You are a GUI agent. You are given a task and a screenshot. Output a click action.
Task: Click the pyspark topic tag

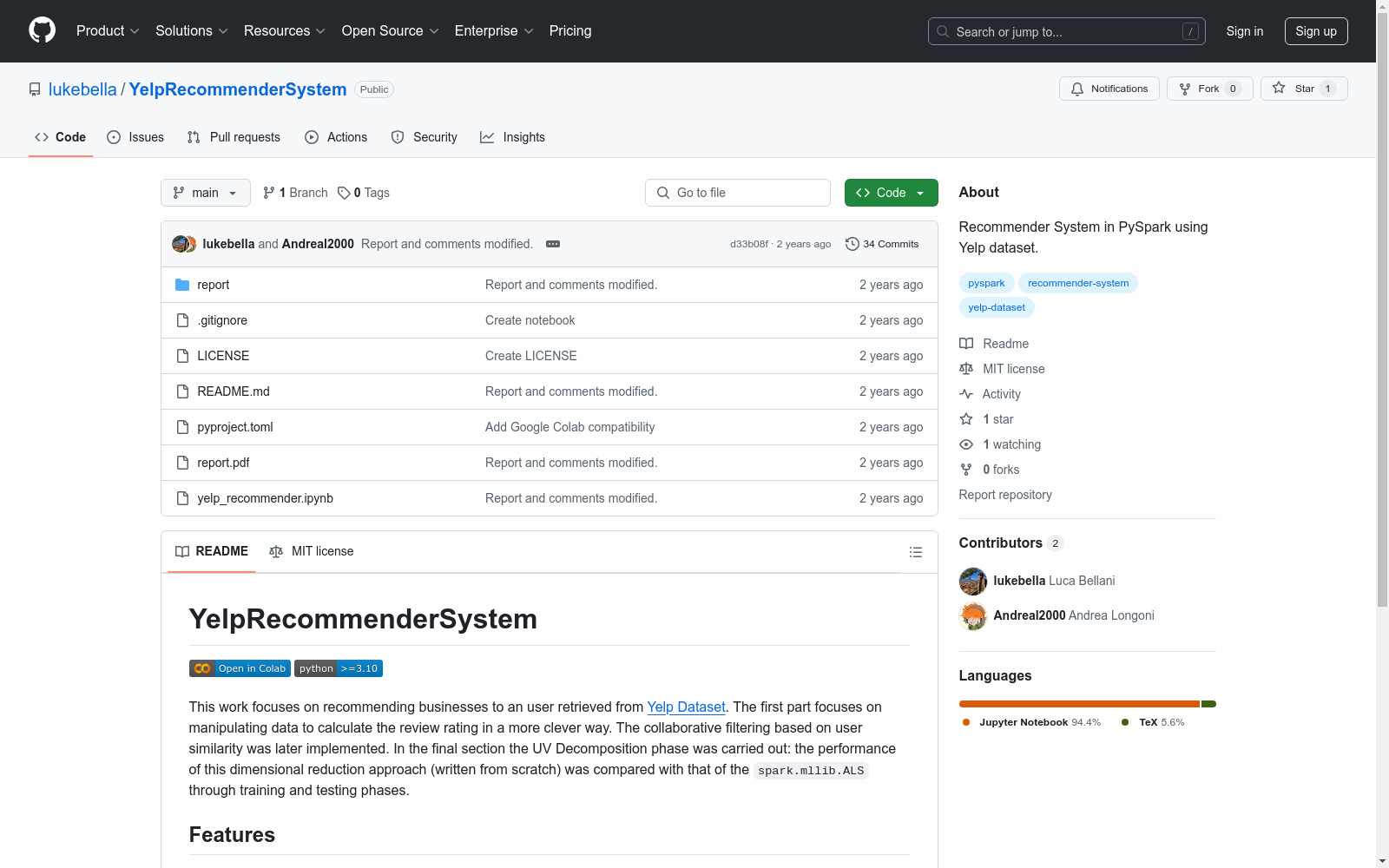click(986, 283)
